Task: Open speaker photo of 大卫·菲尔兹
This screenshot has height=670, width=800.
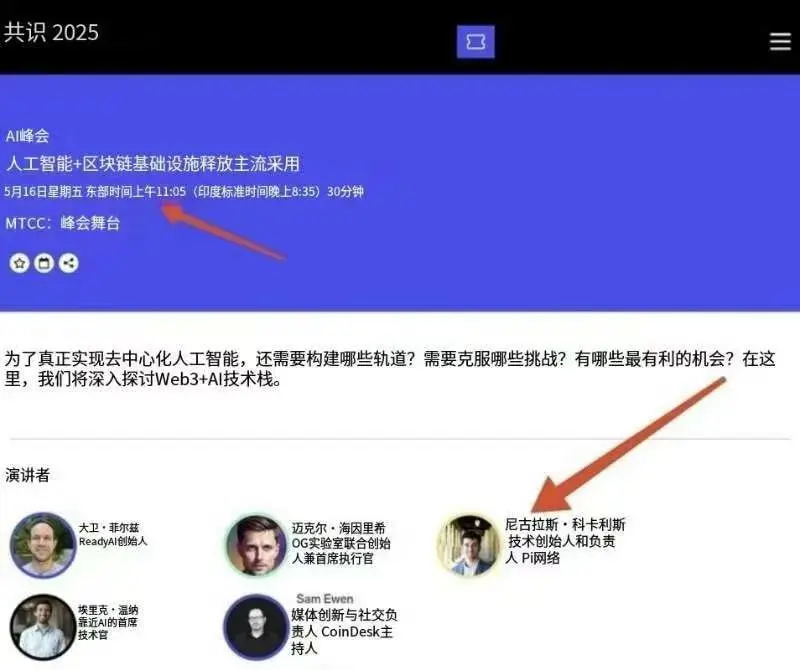Action: point(43,545)
